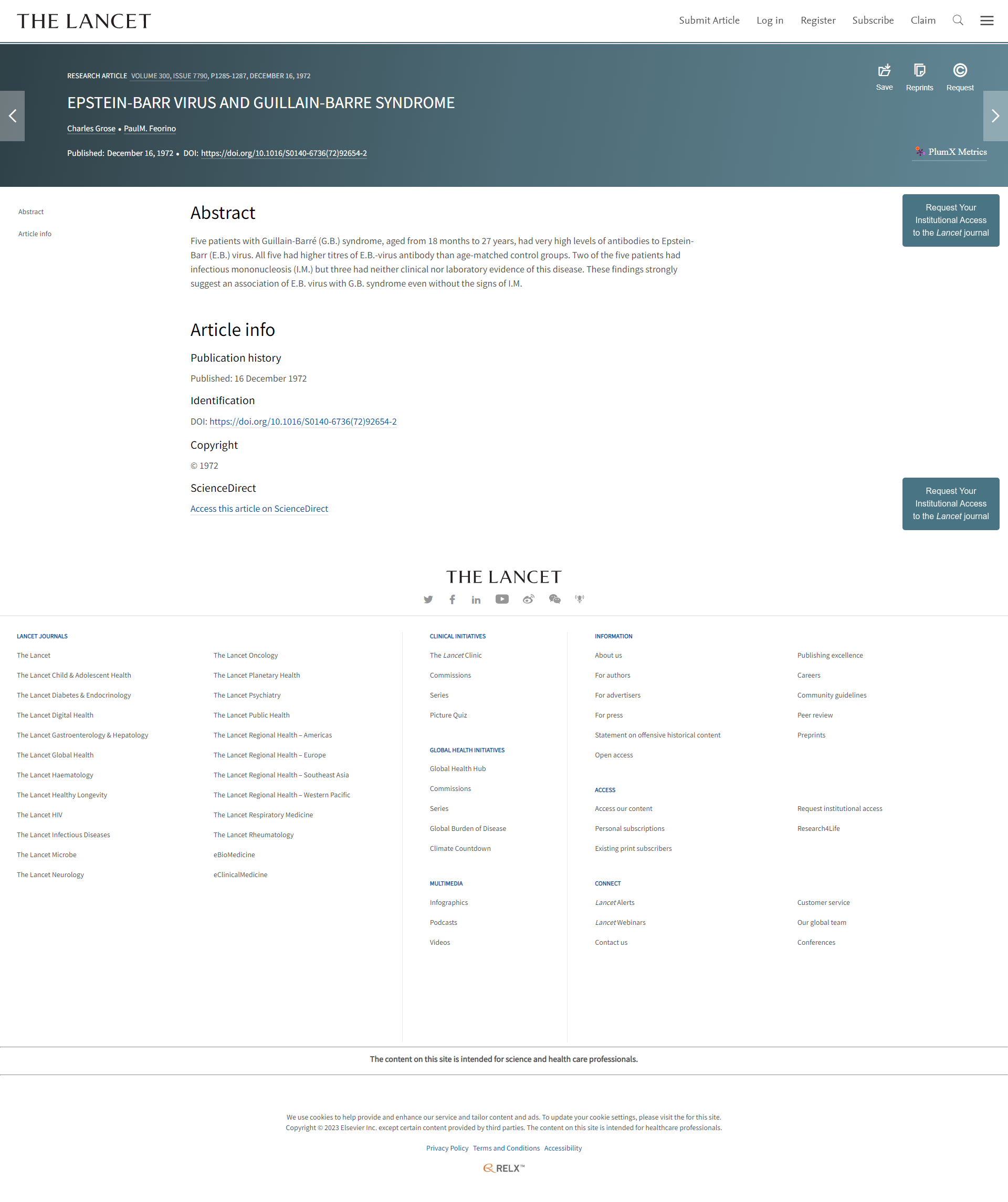Open The Lancet Twitter icon
The width and height of the screenshot is (1008, 1202).
[x=428, y=599]
